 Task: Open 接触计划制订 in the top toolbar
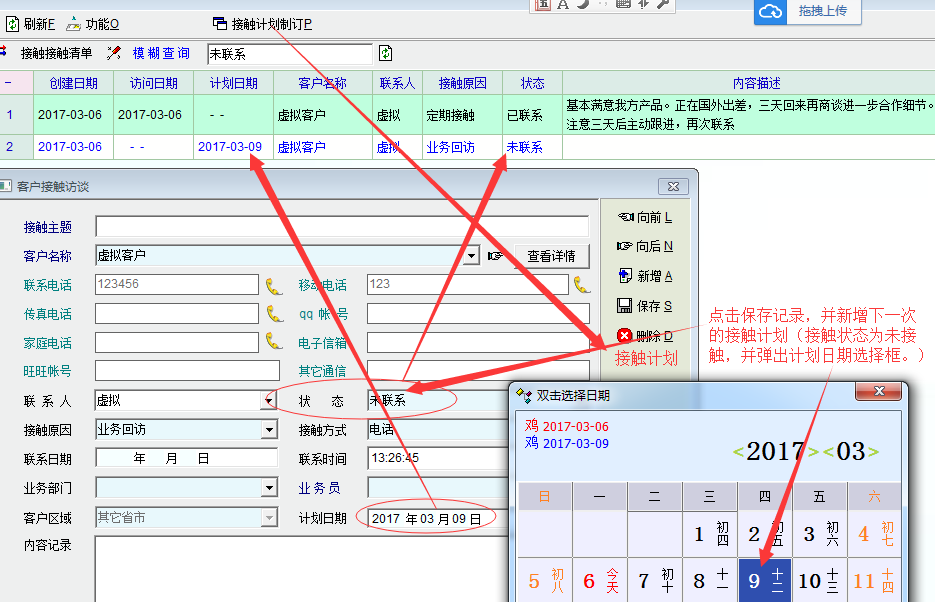click(x=262, y=24)
